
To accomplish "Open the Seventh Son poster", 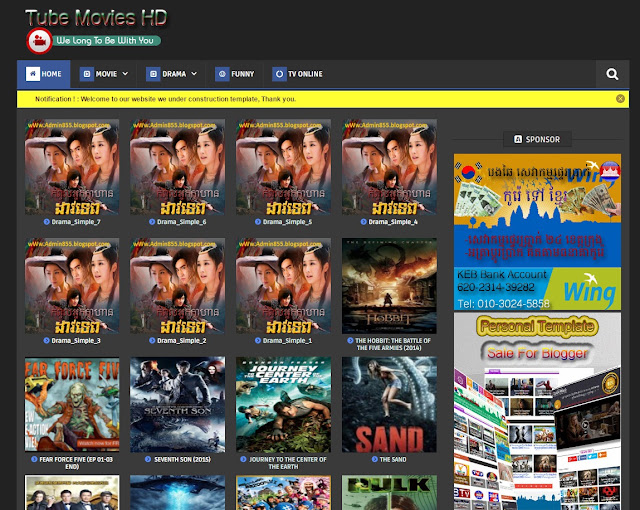I will coord(178,404).
